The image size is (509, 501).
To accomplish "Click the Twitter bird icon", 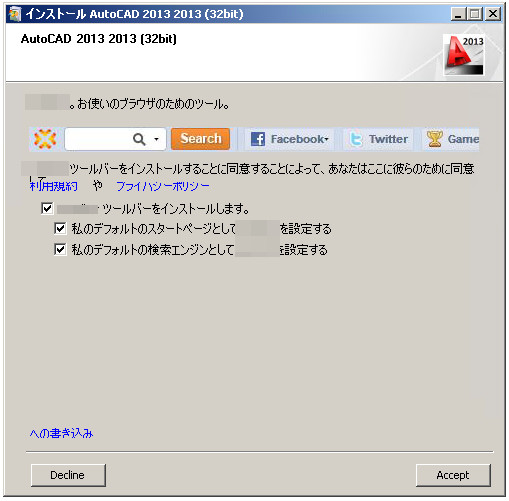I will coord(356,139).
